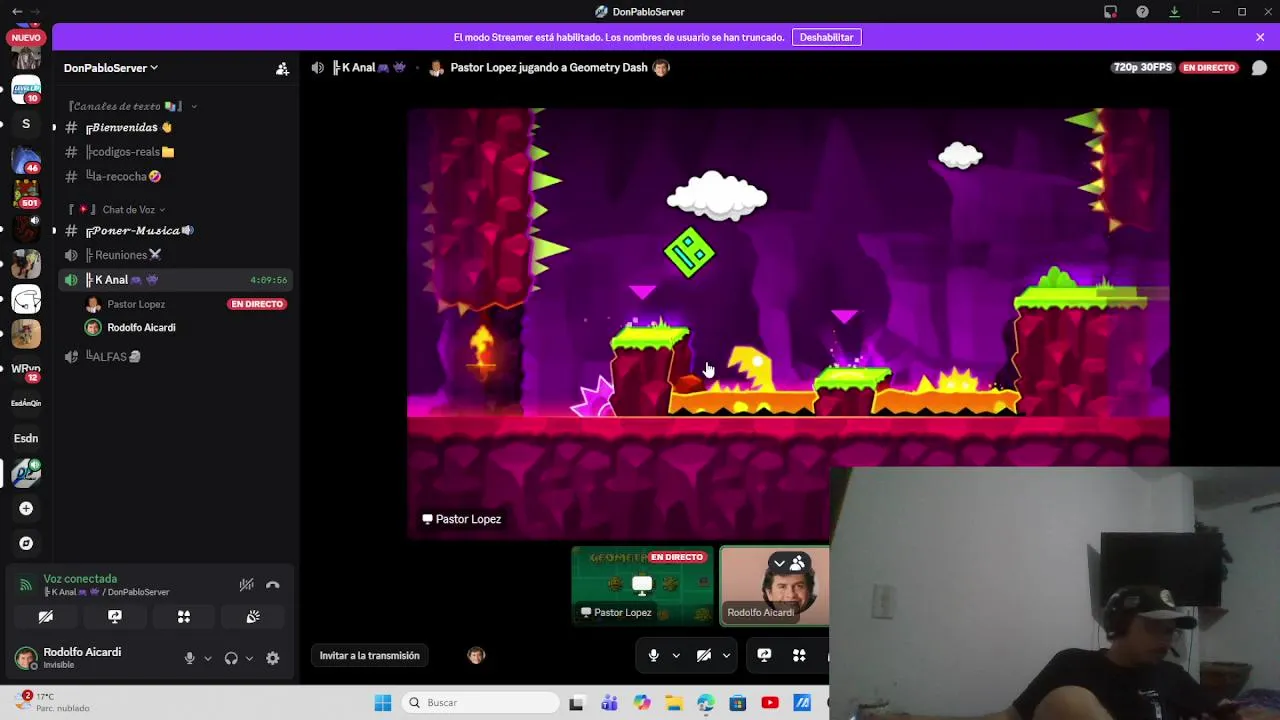Screen dimensions: 1280x720
Task: Open Discord inbox icon in title bar
Action: coord(1110,12)
